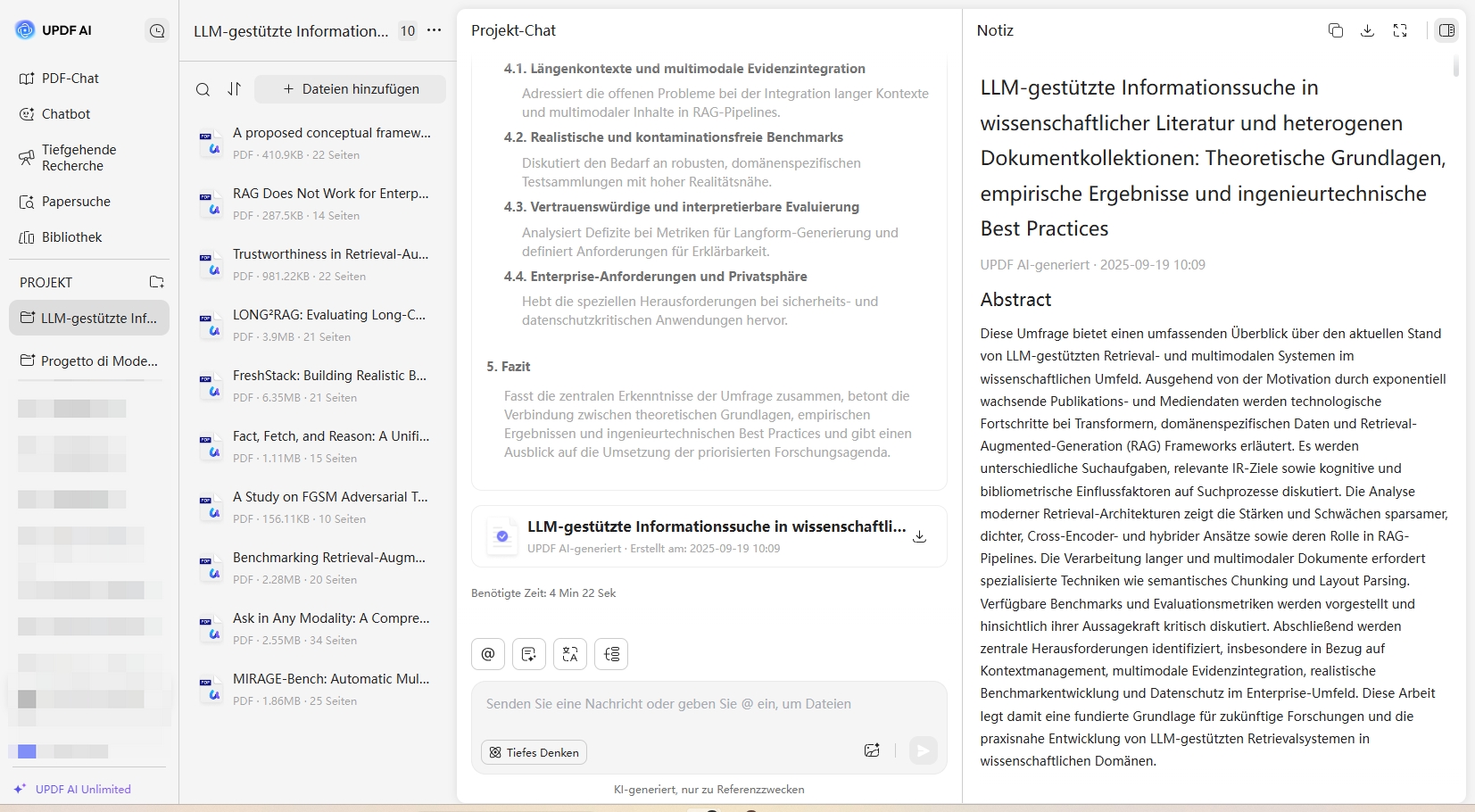1475x812 pixels.
Task: Open Papersuche in sidebar
Action: click(89, 202)
